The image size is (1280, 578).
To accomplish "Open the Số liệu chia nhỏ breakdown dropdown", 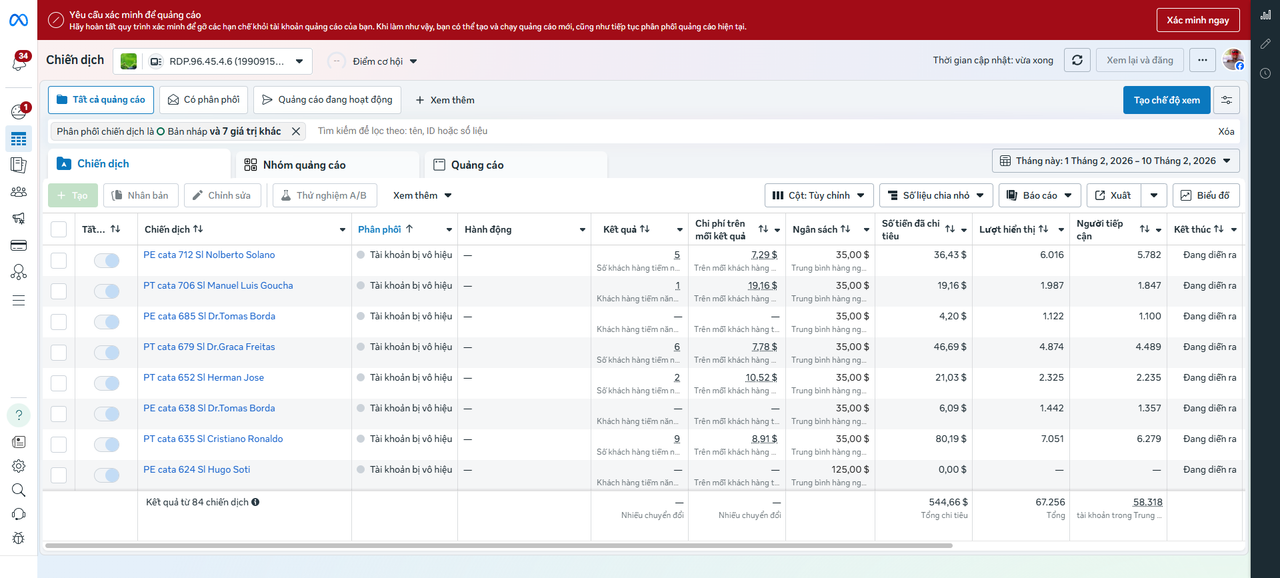I will pos(937,195).
